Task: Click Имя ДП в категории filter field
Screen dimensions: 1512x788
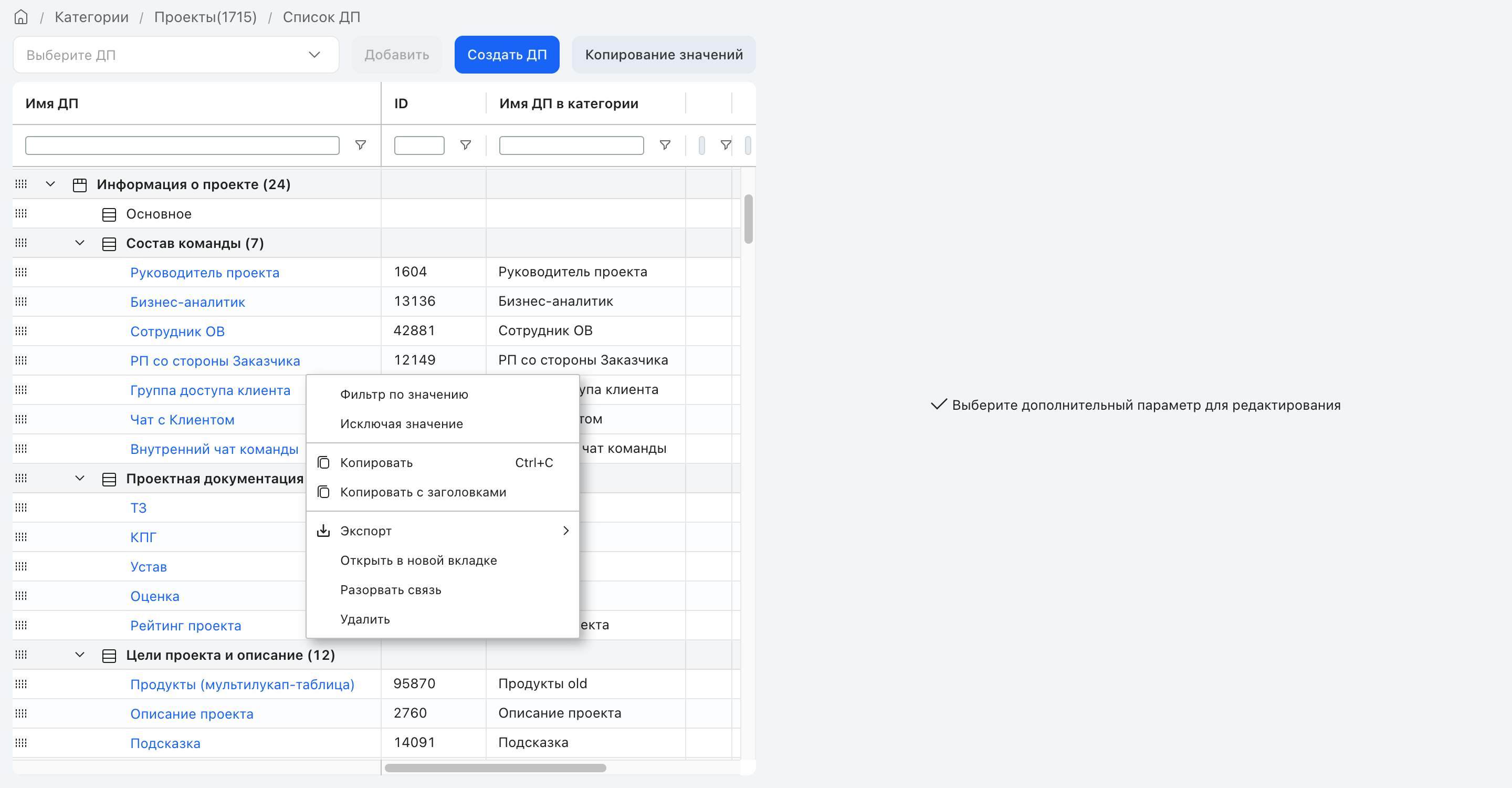Action: 571,145
